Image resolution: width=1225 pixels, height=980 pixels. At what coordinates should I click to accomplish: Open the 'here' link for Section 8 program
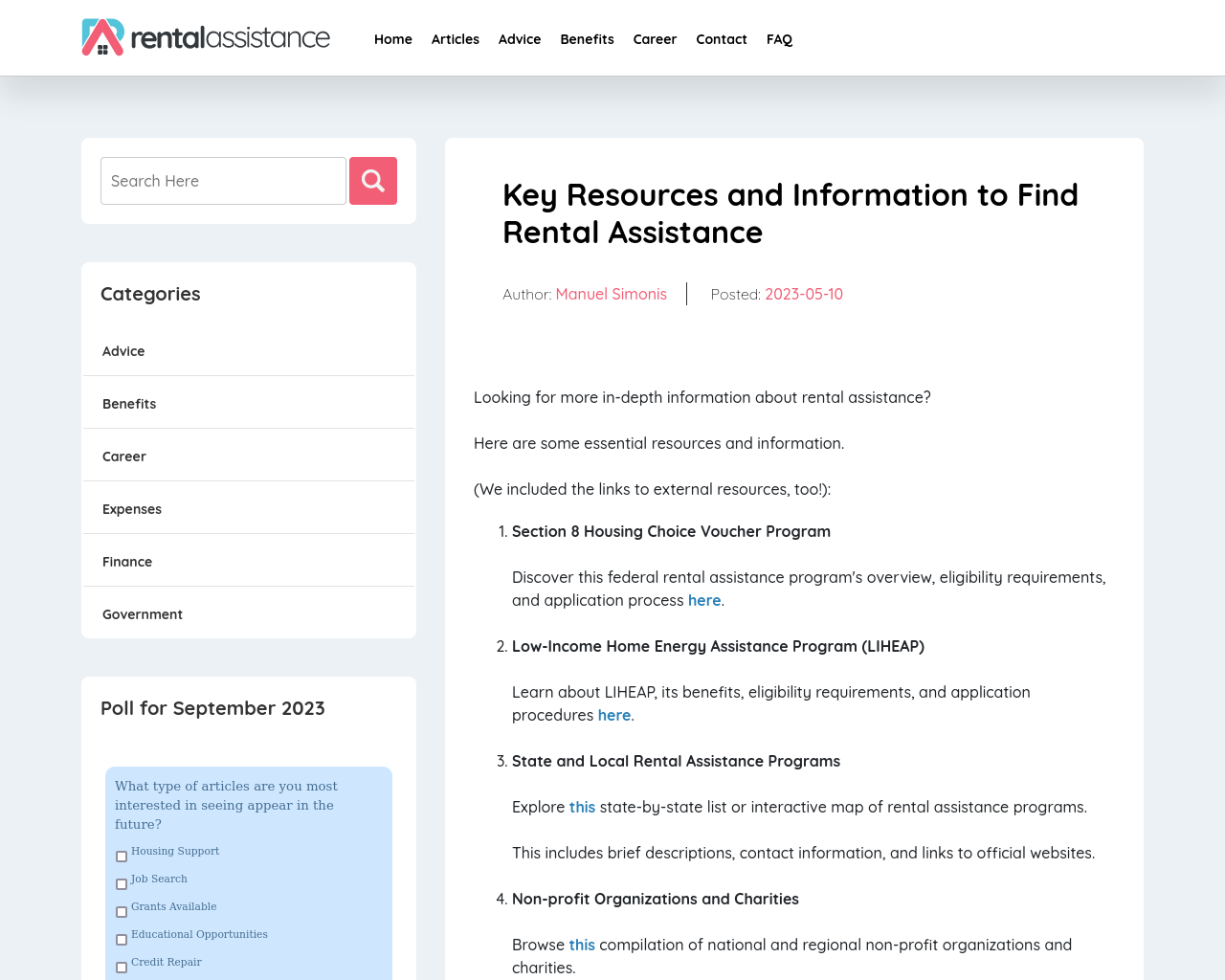click(x=704, y=600)
